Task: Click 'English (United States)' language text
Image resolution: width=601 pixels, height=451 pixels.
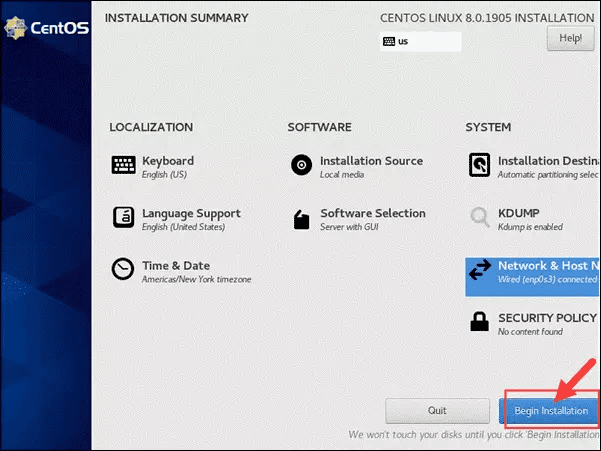Action: [183, 227]
